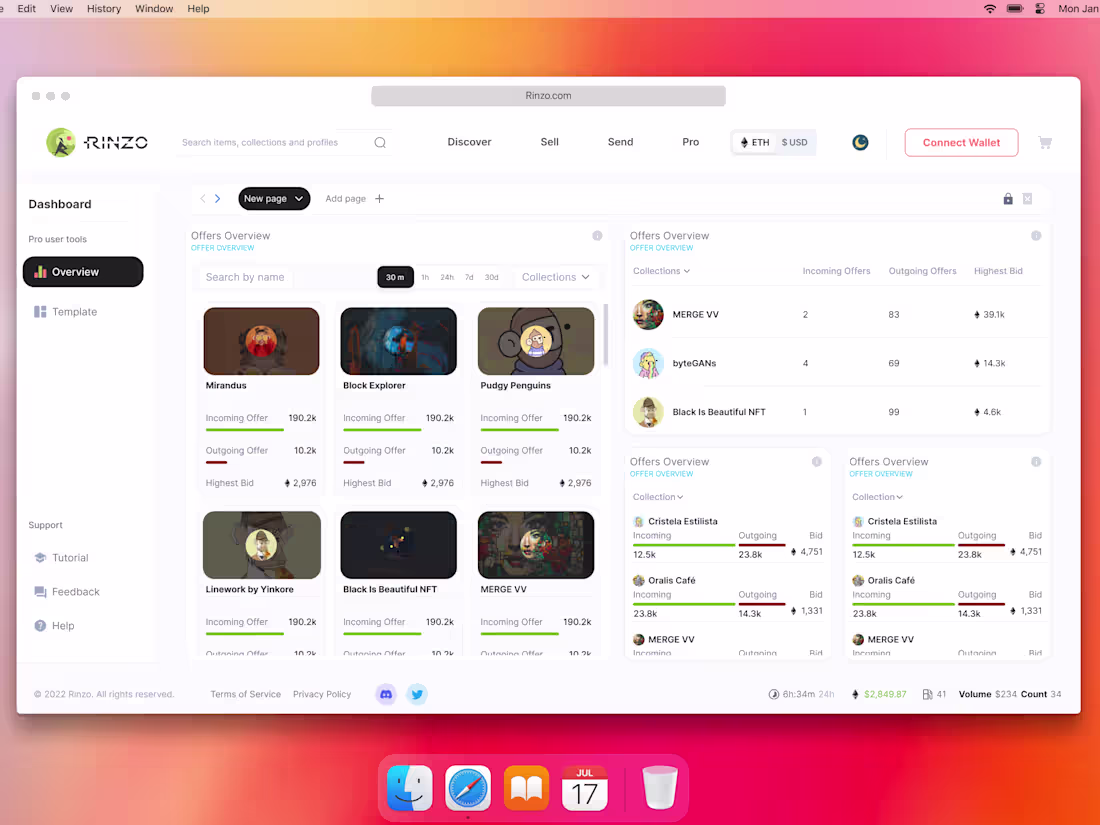Sort by Incoming Offers column header
The width and height of the screenshot is (1100, 825).
coord(836,271)
